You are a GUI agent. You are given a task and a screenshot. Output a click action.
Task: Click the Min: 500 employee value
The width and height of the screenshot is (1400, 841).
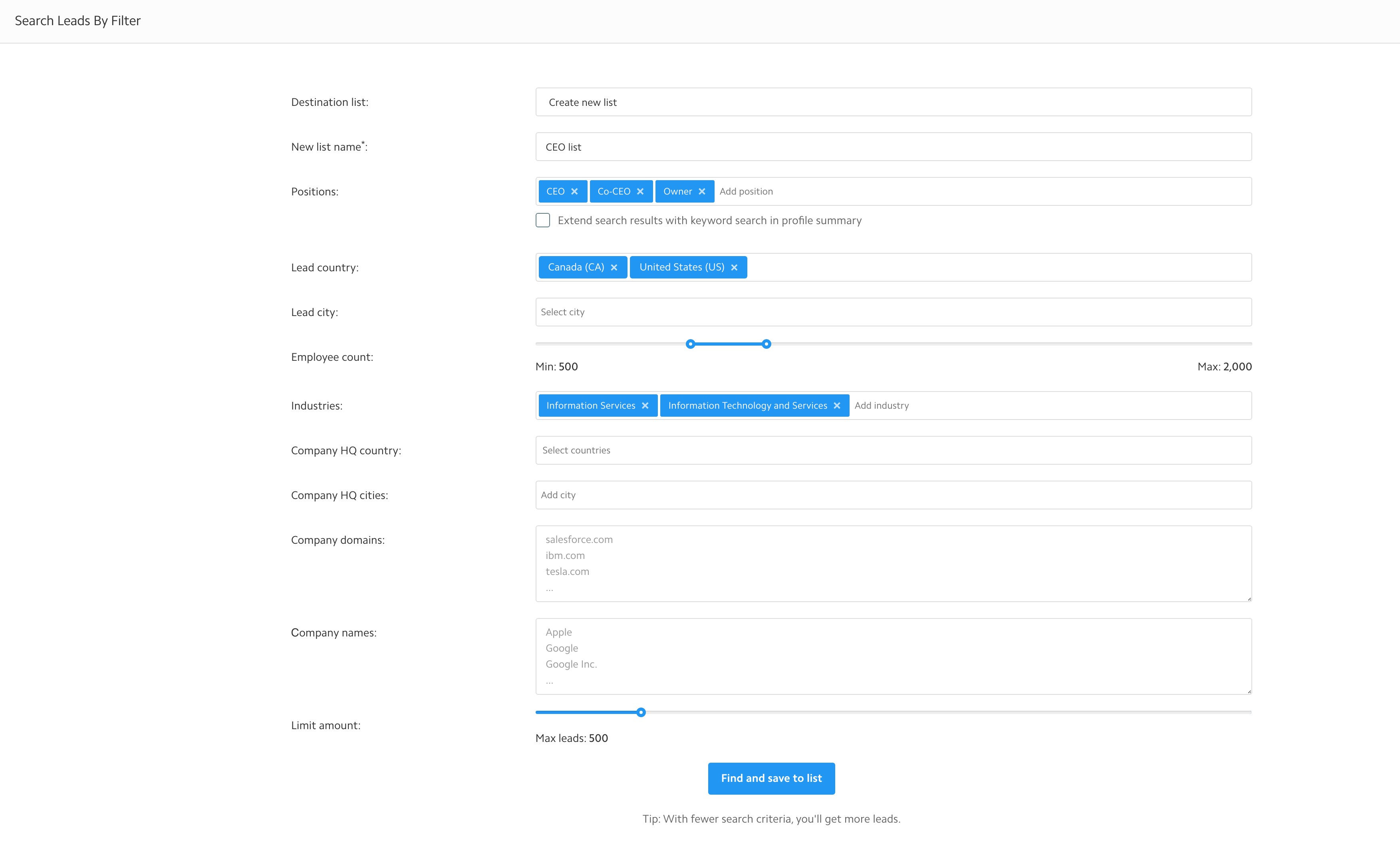(x=557, y=367)
